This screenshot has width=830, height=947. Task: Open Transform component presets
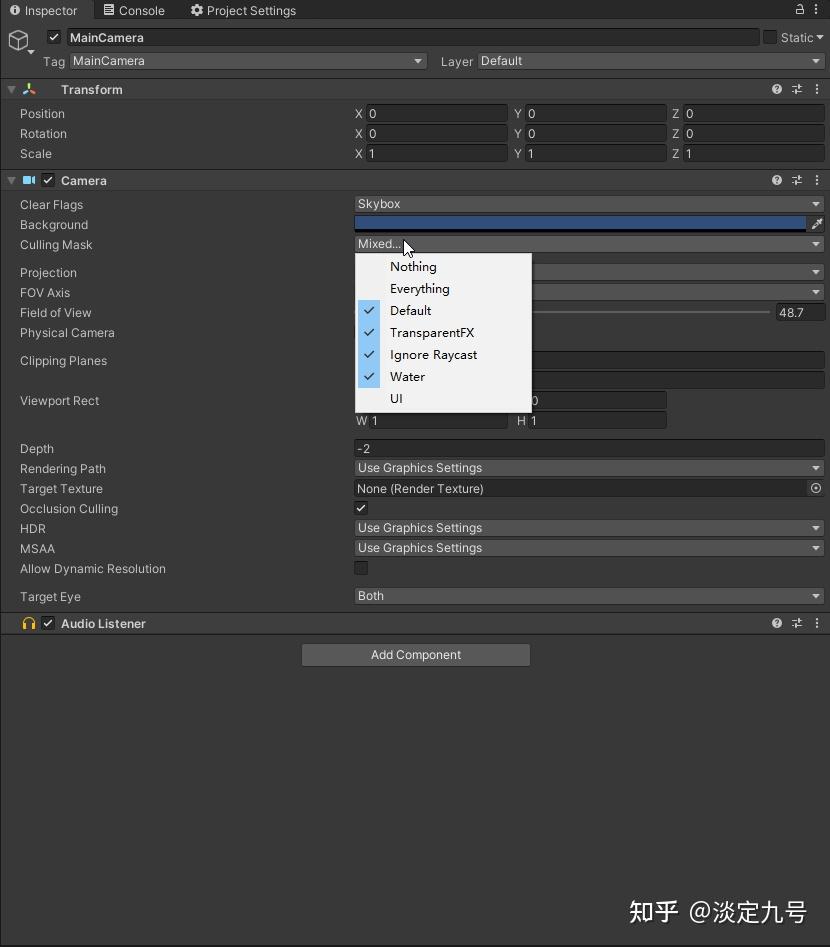[x=797, y=89]
